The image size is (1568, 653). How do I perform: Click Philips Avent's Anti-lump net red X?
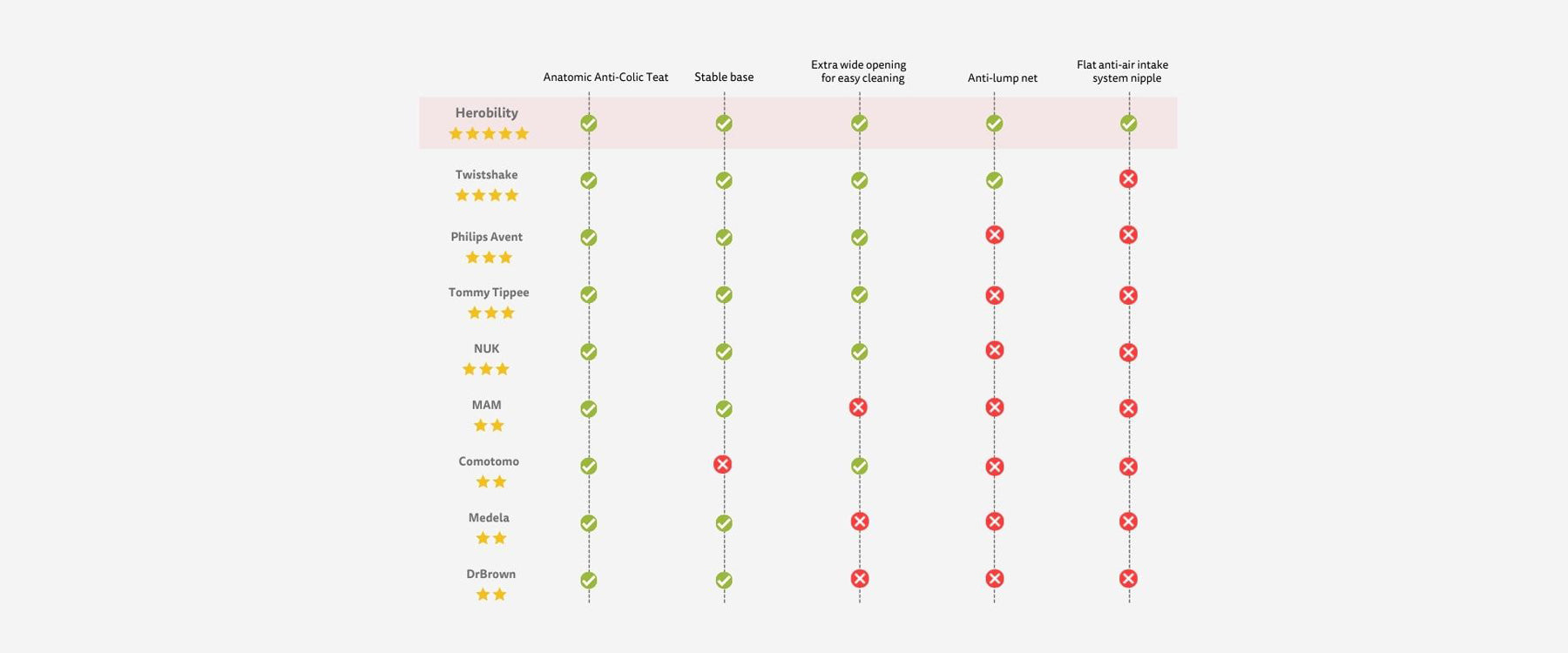click(994, 235)
